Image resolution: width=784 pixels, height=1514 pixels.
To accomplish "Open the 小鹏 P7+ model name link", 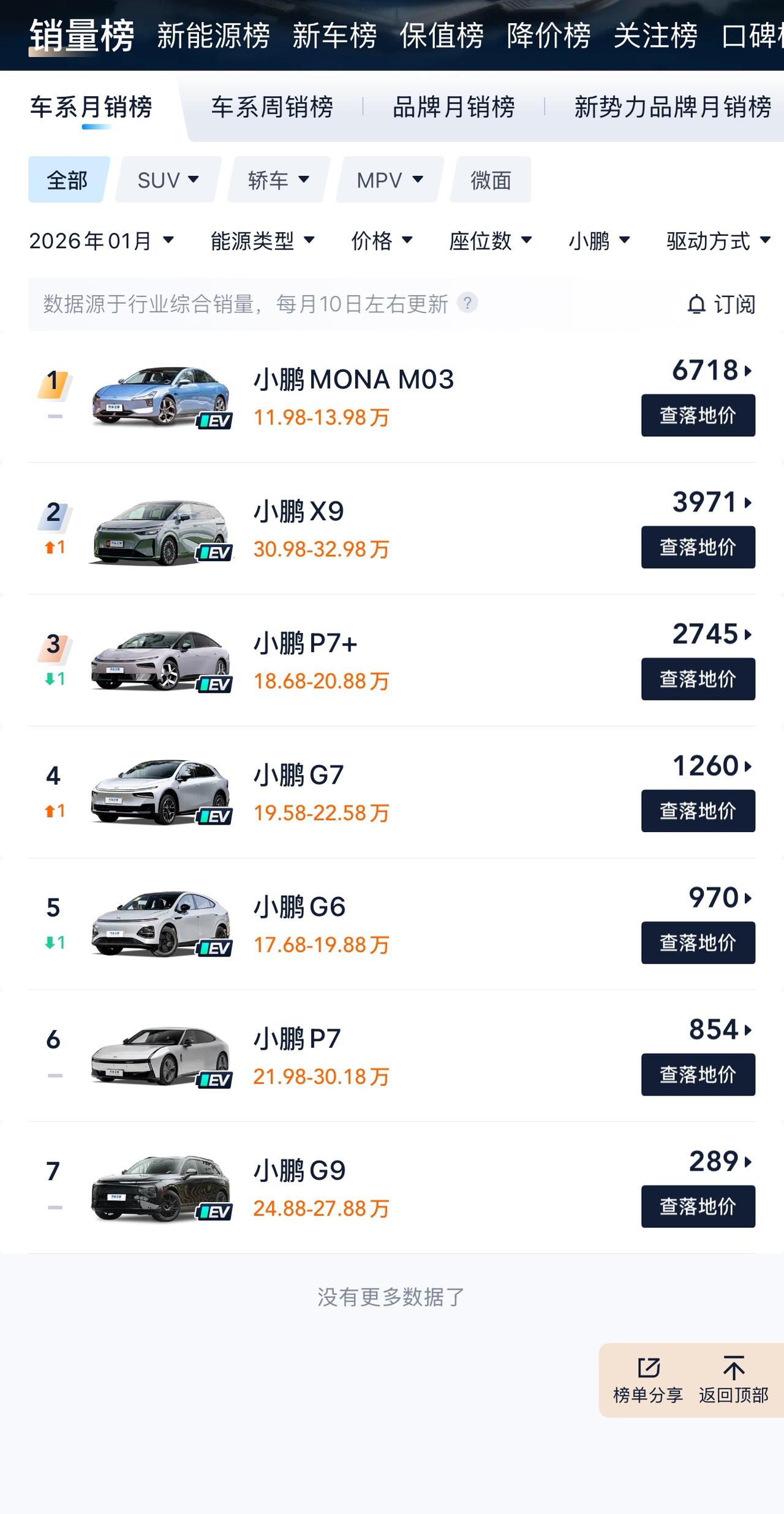I will pos(305,643).
